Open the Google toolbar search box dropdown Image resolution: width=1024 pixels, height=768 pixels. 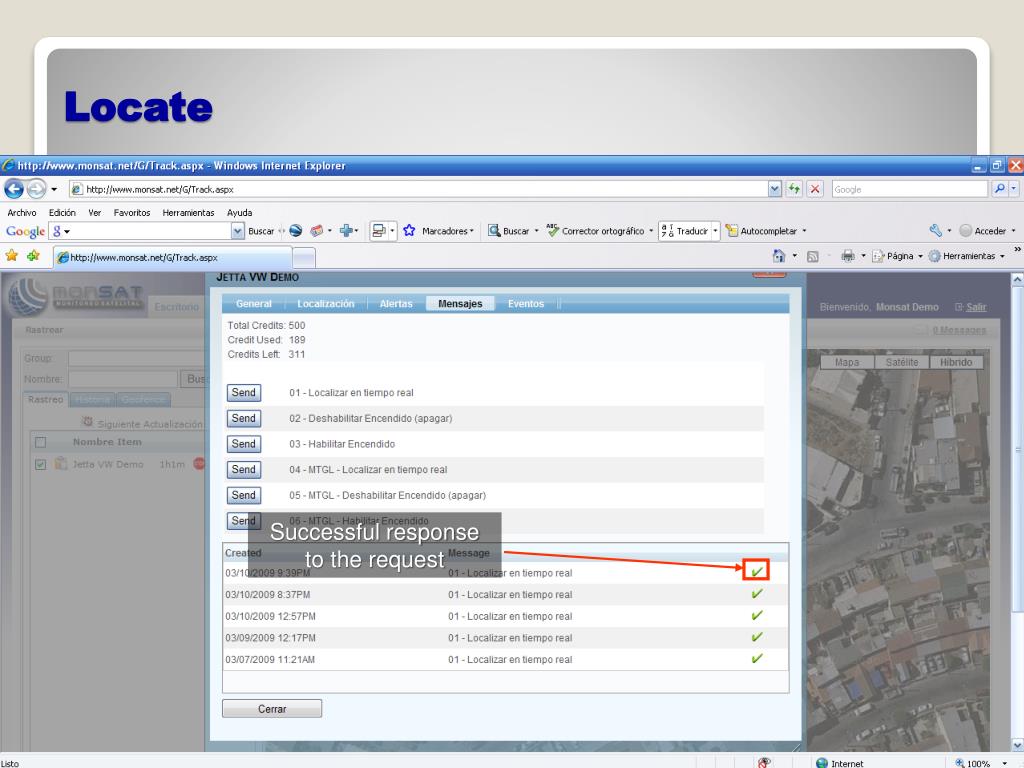click(x=238, y=231)
